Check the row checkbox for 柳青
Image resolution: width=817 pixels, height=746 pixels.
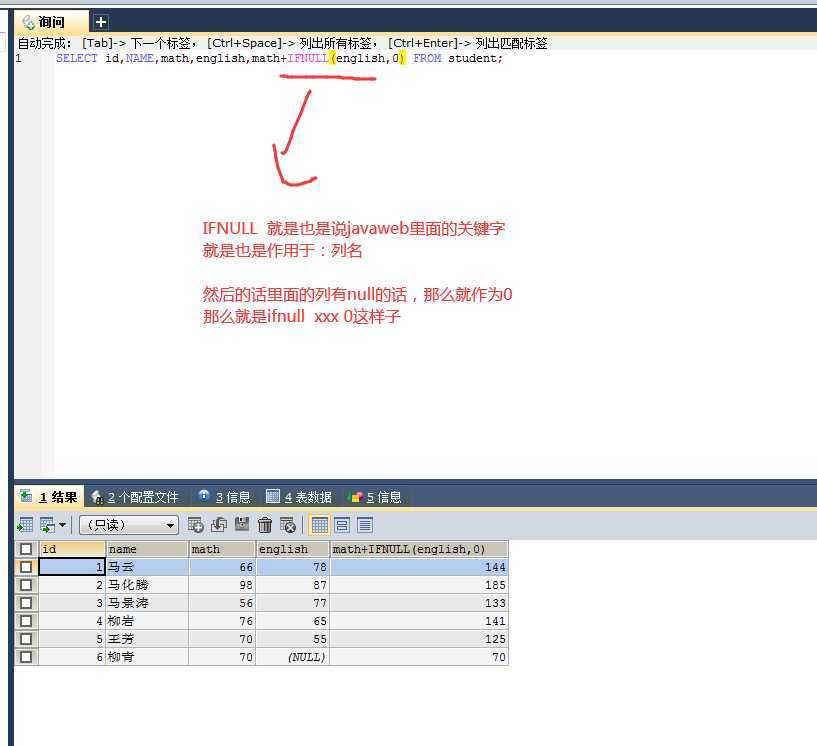(26, 657)
